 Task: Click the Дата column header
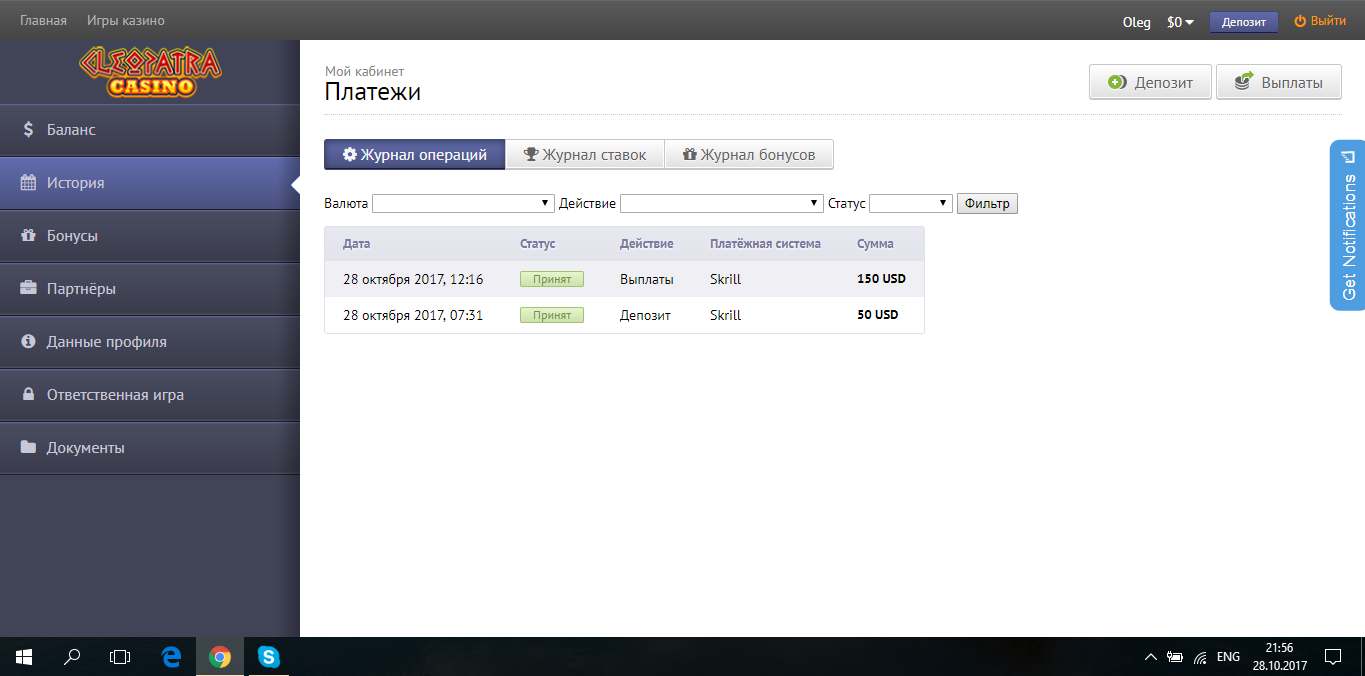356,243
